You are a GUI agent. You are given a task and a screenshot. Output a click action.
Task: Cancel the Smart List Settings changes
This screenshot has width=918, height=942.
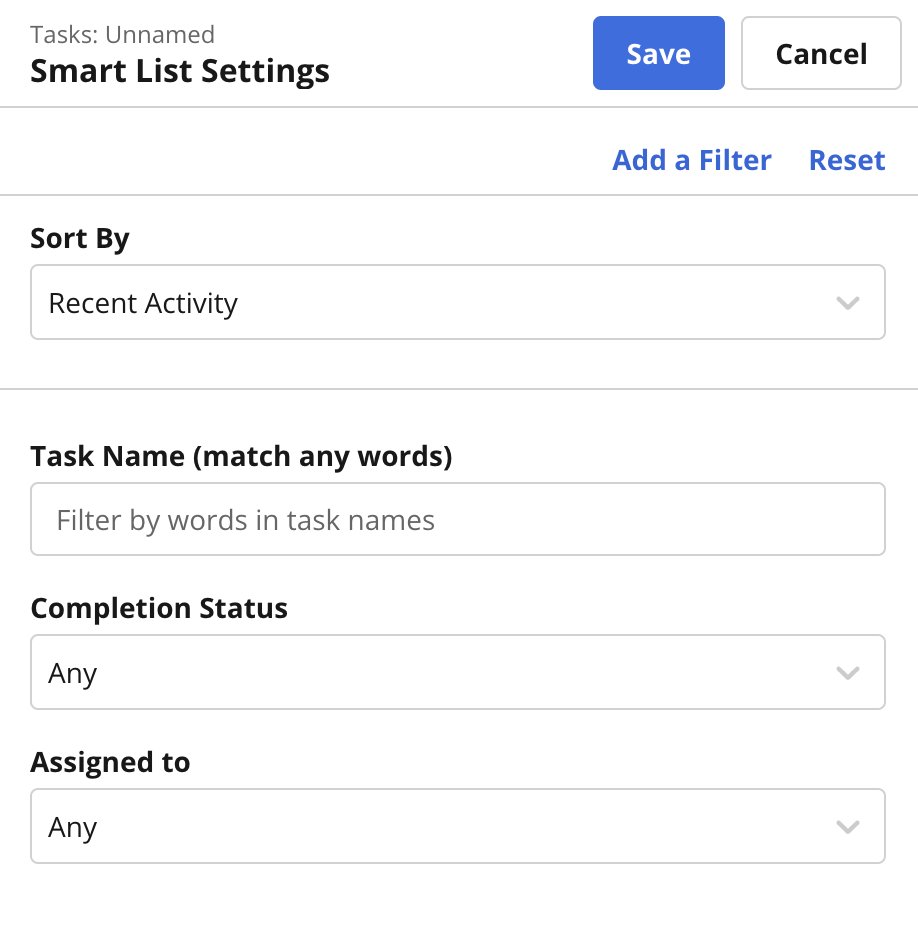(821, 53)
